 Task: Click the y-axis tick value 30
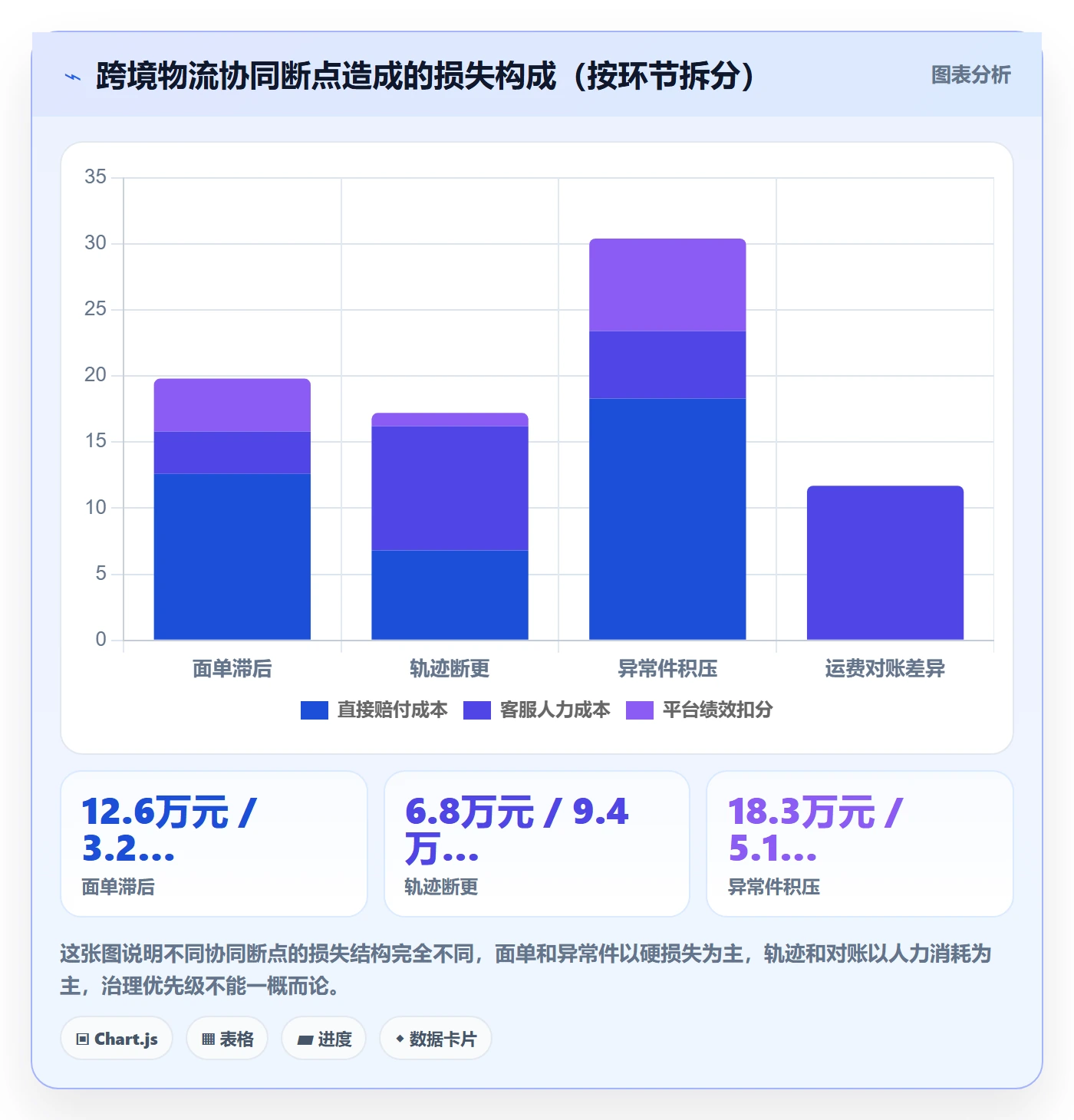[x=96, y=243]
